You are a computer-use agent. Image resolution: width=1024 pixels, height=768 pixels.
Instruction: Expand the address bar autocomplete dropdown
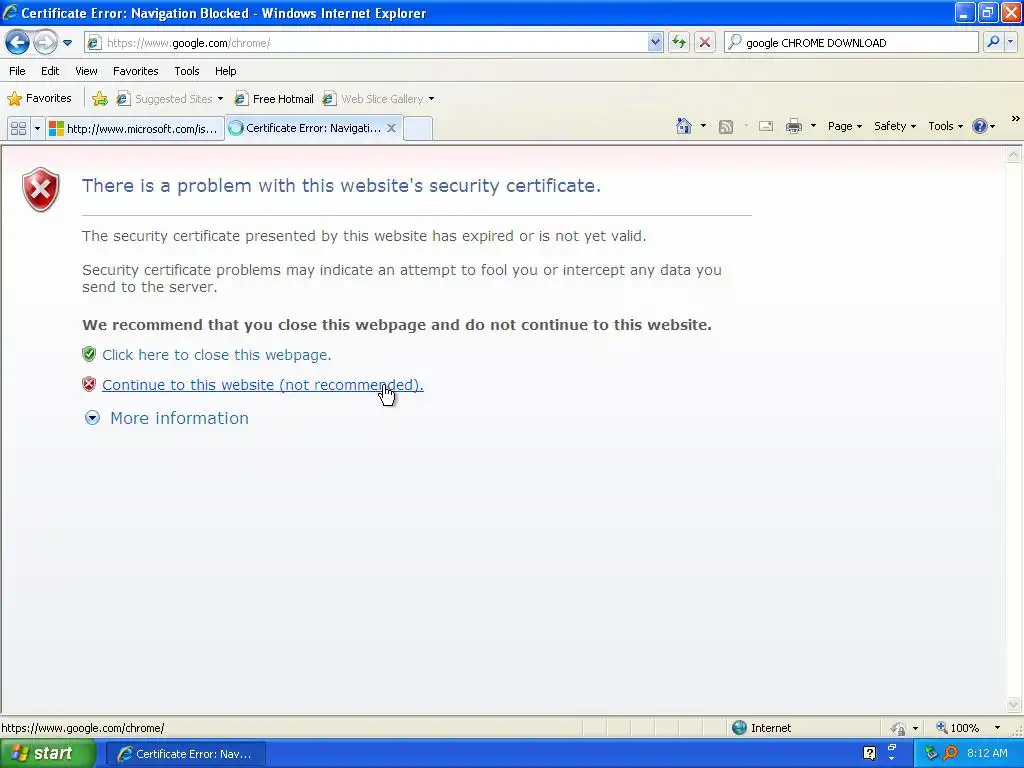click(655, 43)
